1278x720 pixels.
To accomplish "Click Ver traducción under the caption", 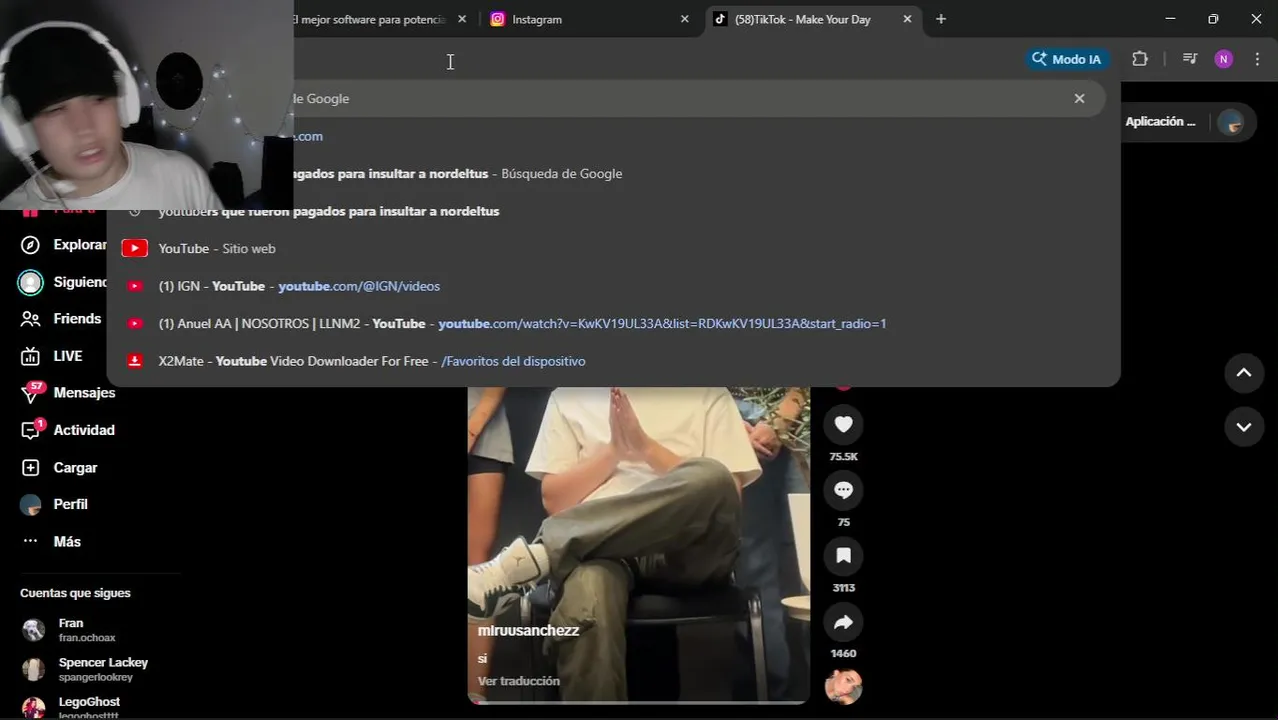I will (518, 681).
